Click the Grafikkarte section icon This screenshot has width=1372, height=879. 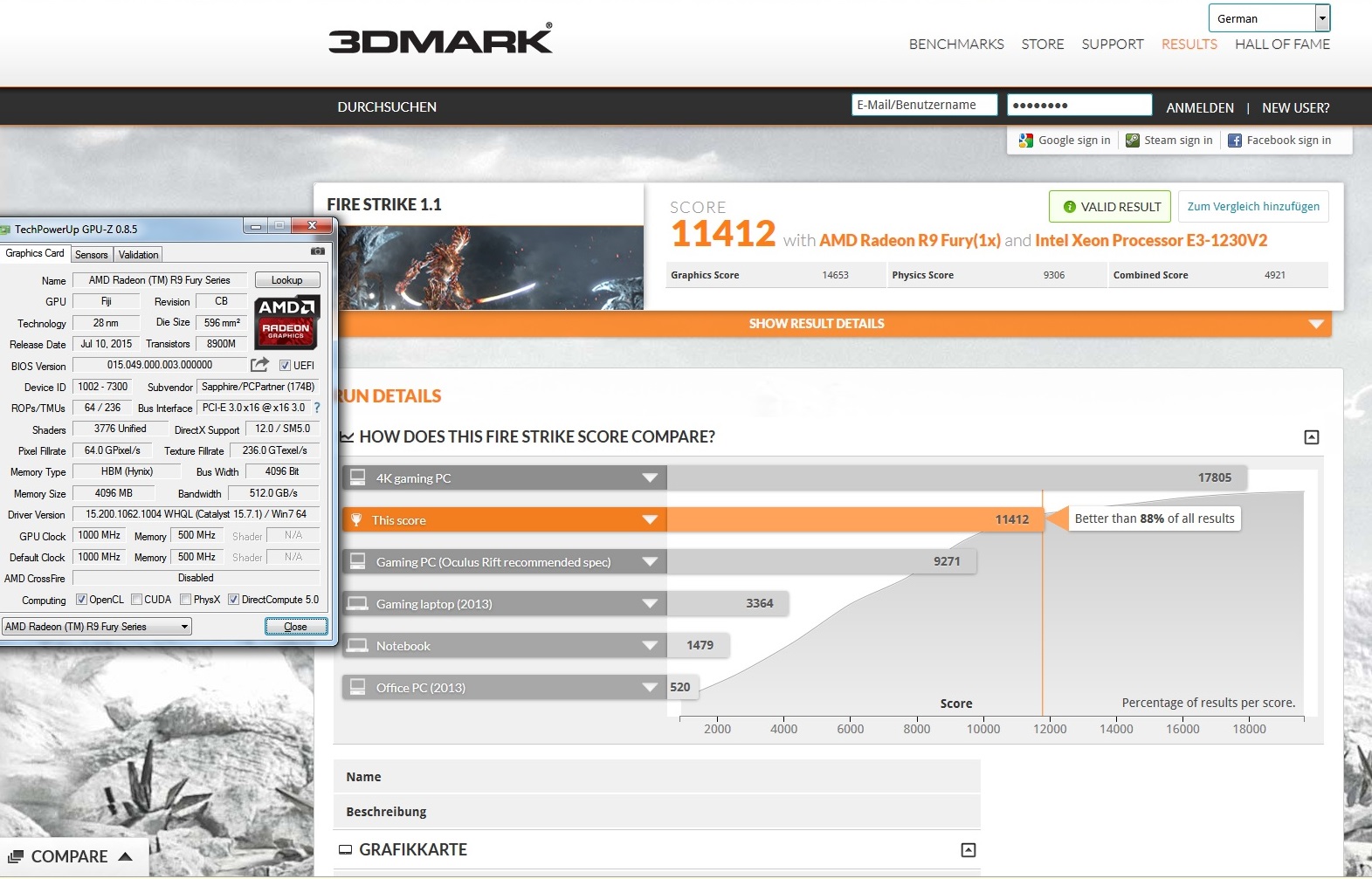[x=346, y=849]
